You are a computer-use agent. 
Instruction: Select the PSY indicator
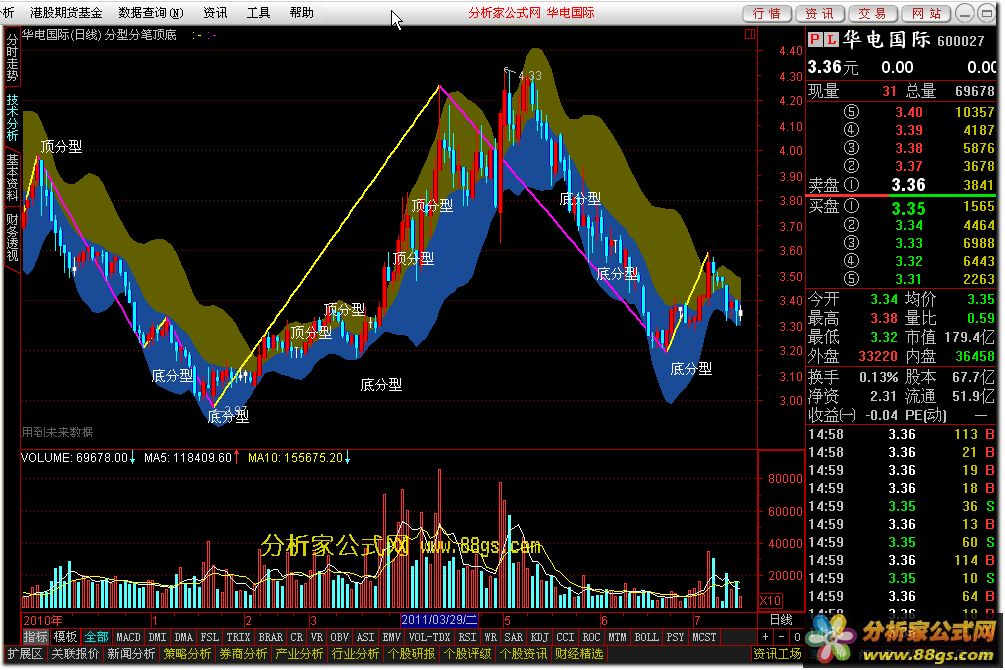(x=675, y=637)
